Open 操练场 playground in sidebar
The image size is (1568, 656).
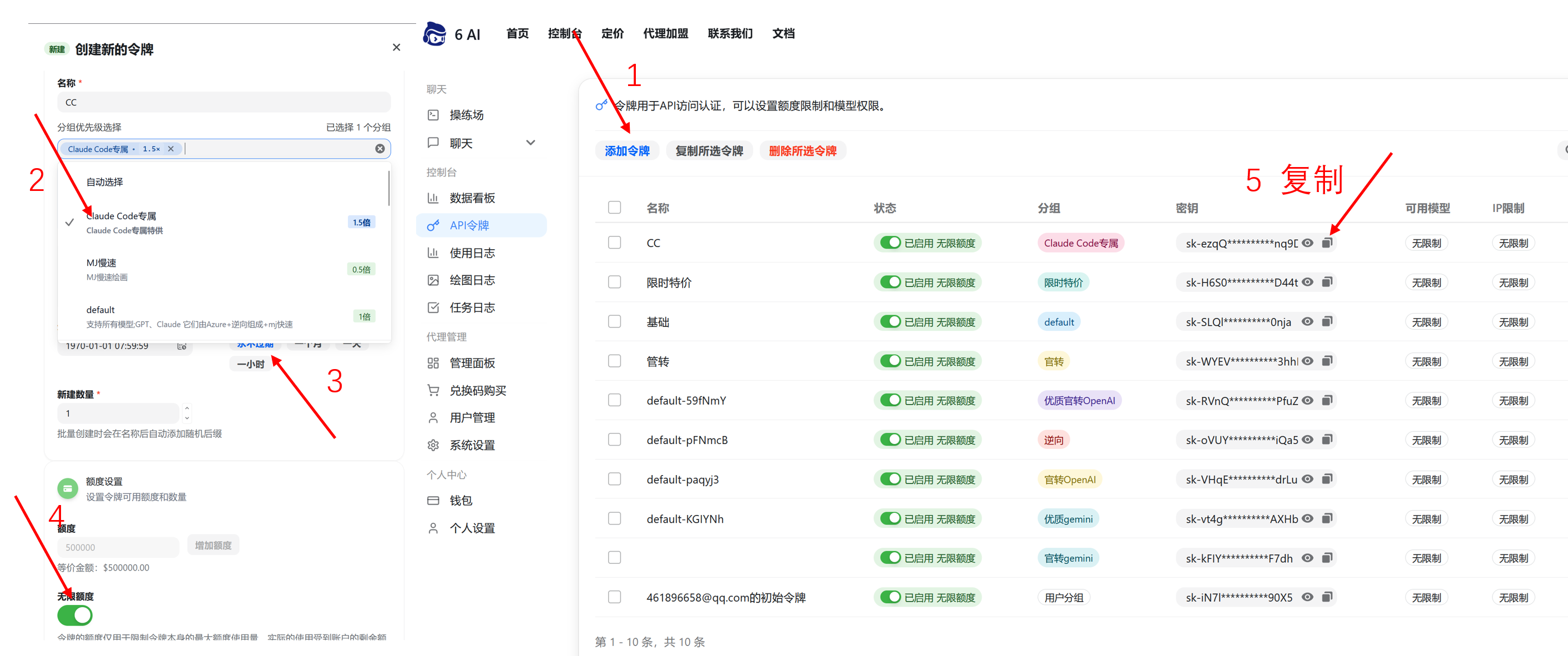click(466, 115)
